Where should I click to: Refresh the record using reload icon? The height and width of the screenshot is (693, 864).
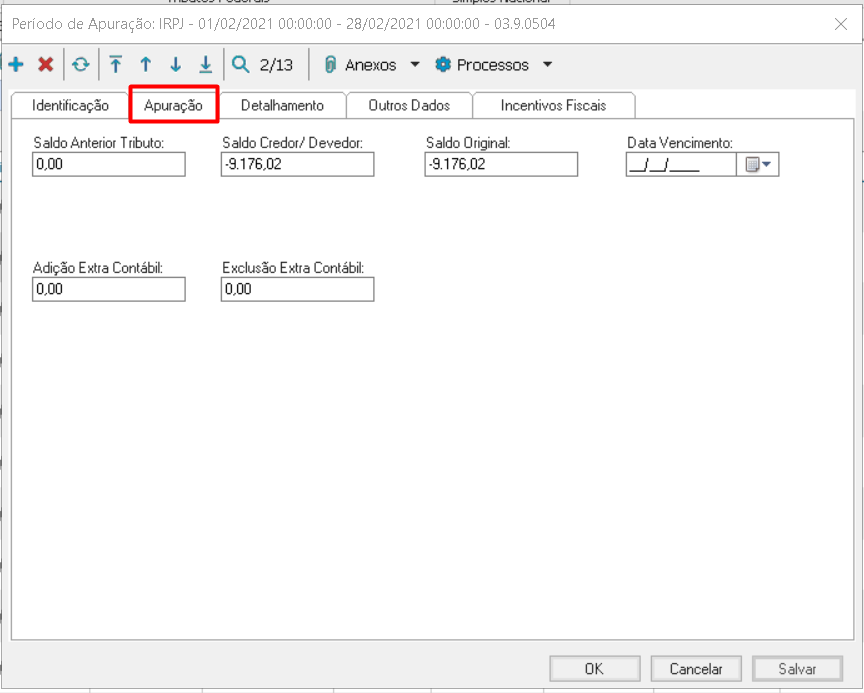click(x=81, y=64)
